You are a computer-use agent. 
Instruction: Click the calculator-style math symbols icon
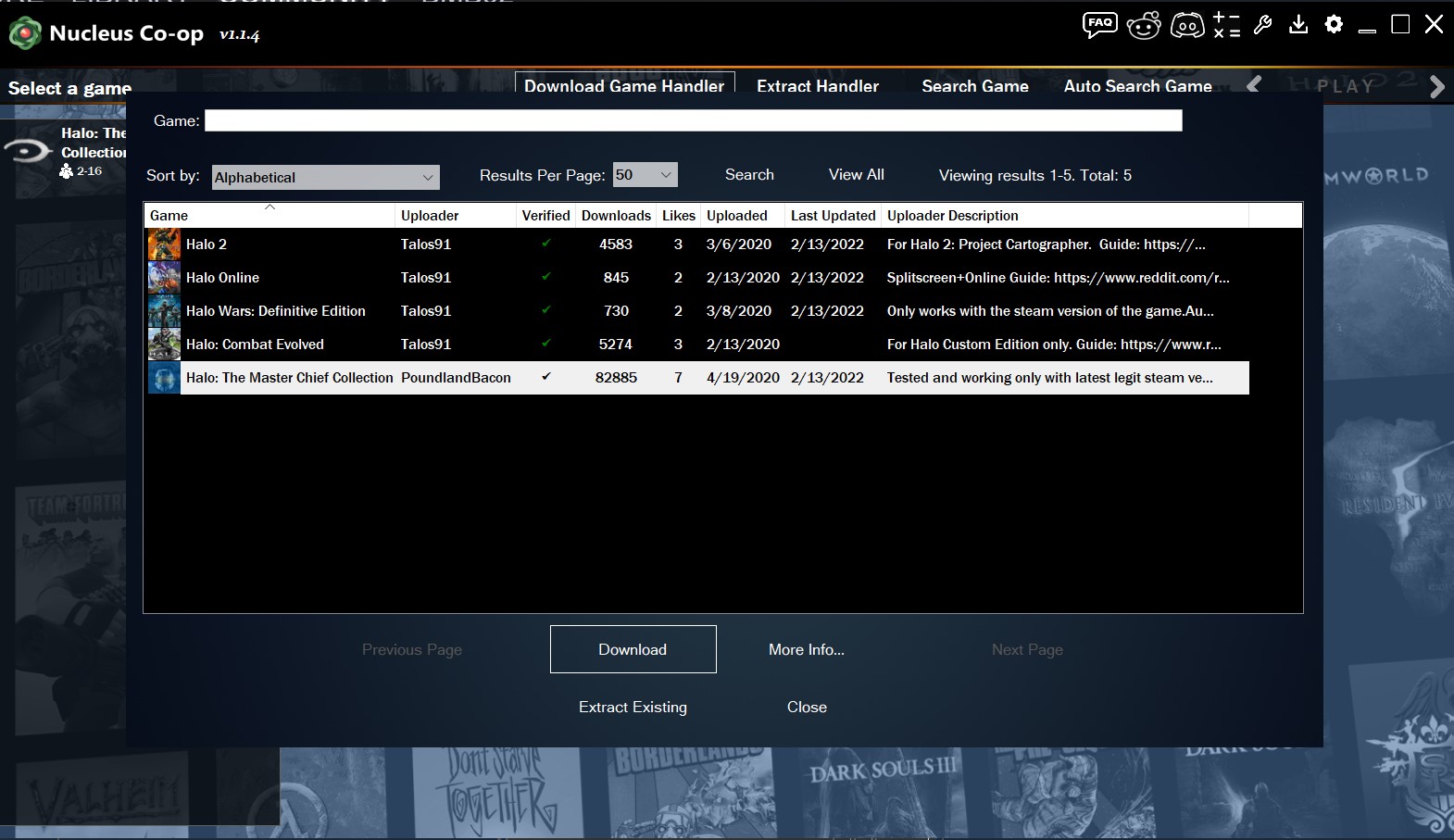point(1226,25)
